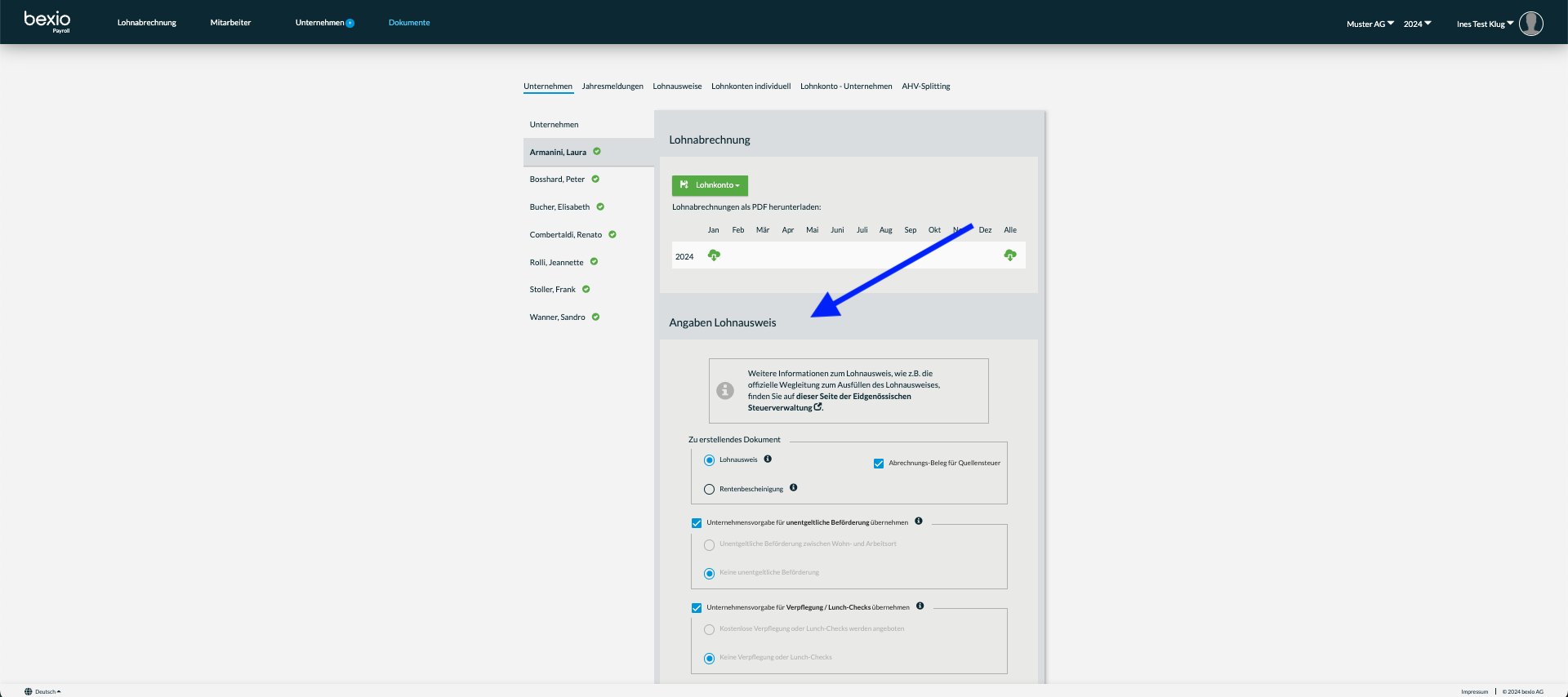Open the Muster AG company dropdown
Viewport: 1568px width, 697px height.
pyautogui.click(x=1370, y=24)
